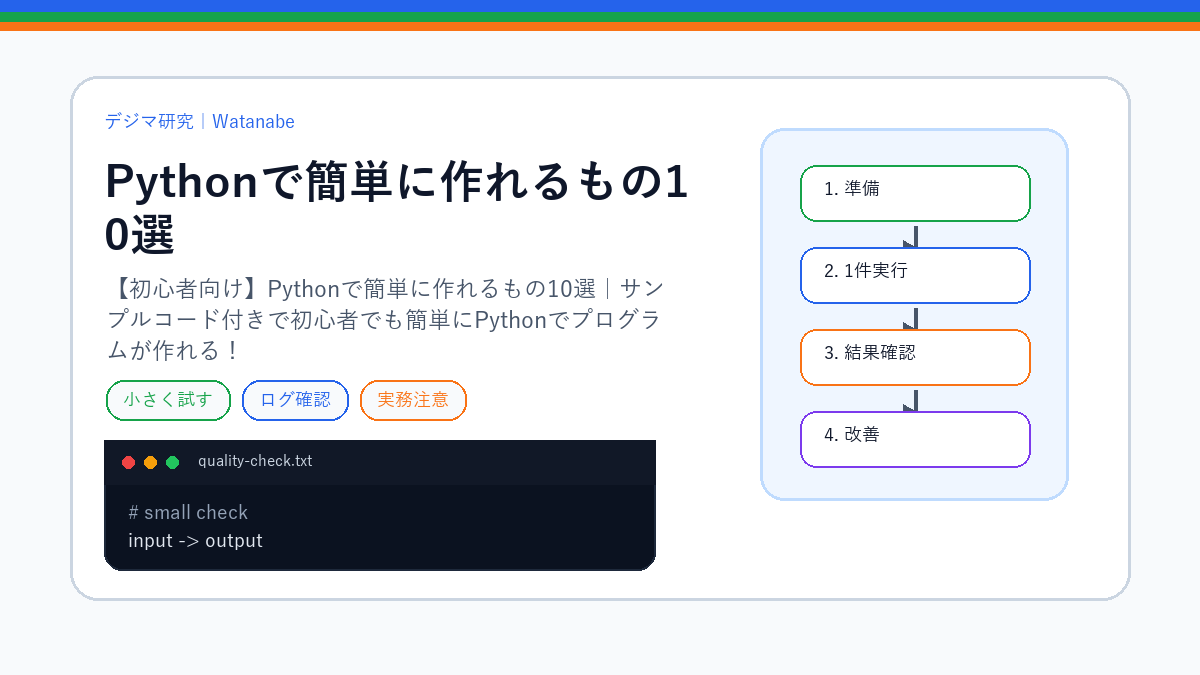
Task: Click the description starting 【初心者向け】
Action: pos(384,320)
